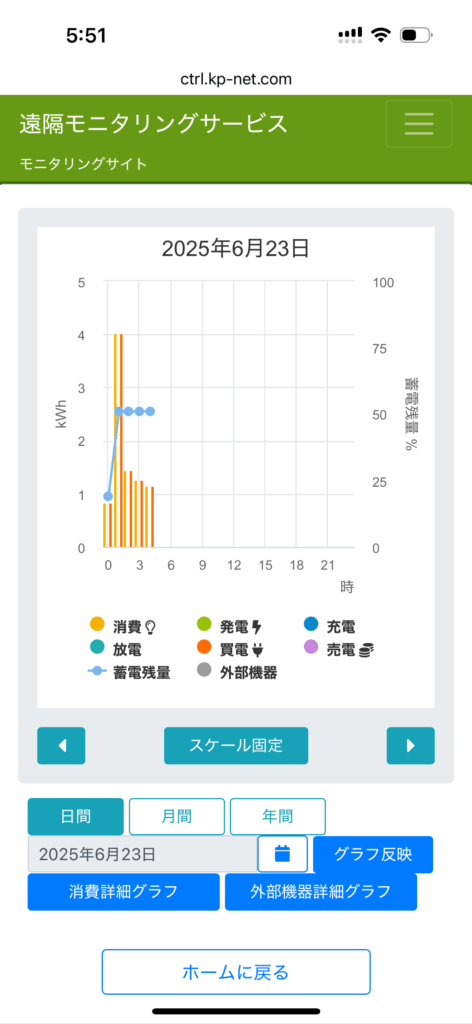Toggle the 売電 coins legend item
Viewport: 472px width, 1024px height.
pos(341,650)
